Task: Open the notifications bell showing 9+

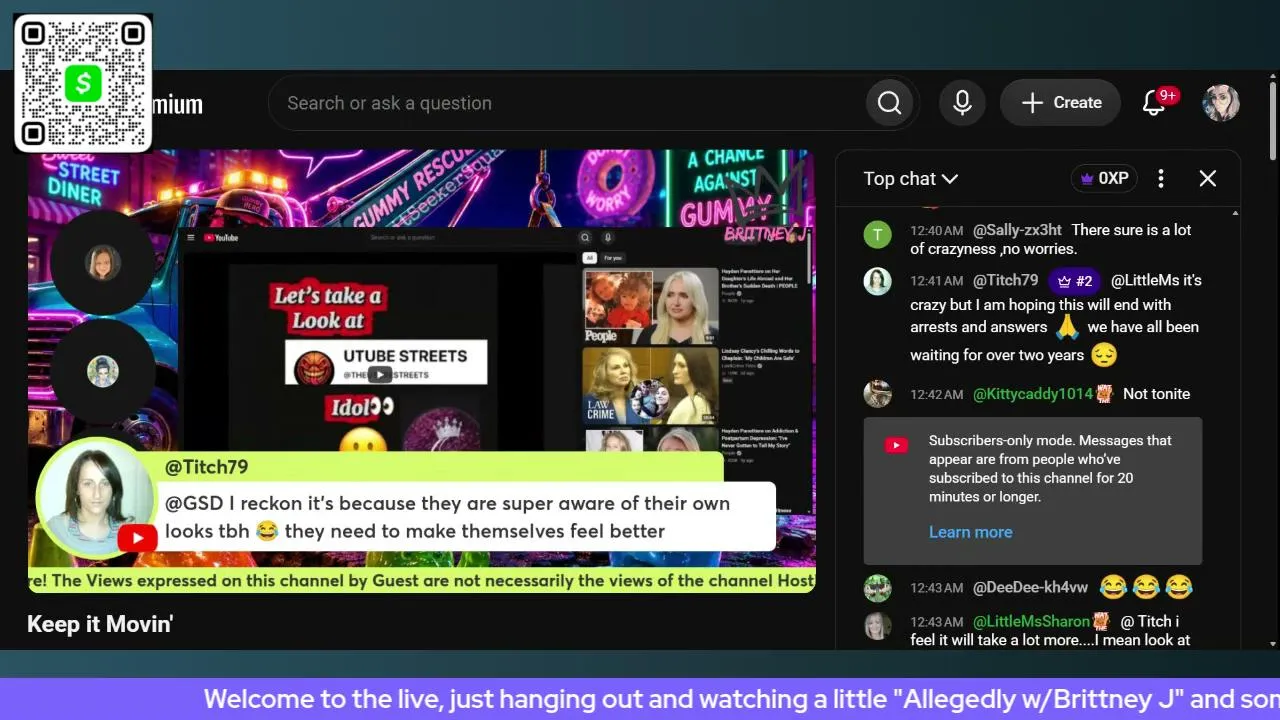Action: coord(1154,103)
